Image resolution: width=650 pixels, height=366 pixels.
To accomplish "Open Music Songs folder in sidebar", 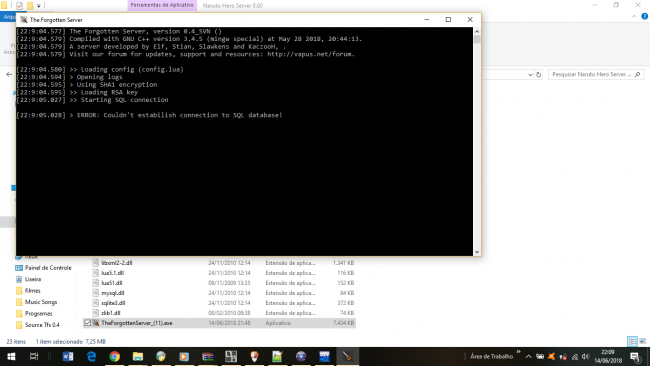I will [x=41, y=302].
